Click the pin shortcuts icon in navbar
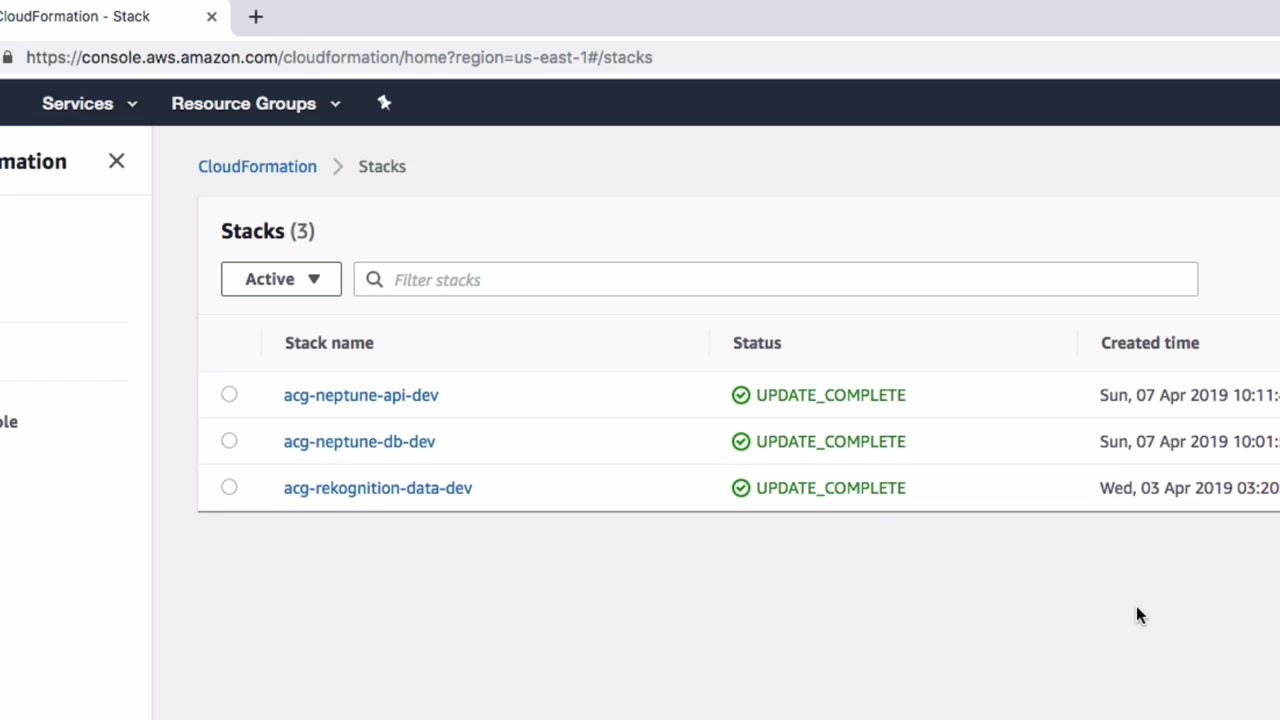The image size is (1280, 720). point(384,103)
